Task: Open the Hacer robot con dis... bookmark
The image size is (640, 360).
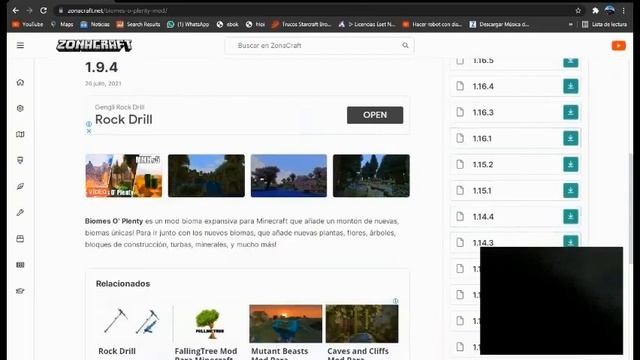Action: click(432, 24)
